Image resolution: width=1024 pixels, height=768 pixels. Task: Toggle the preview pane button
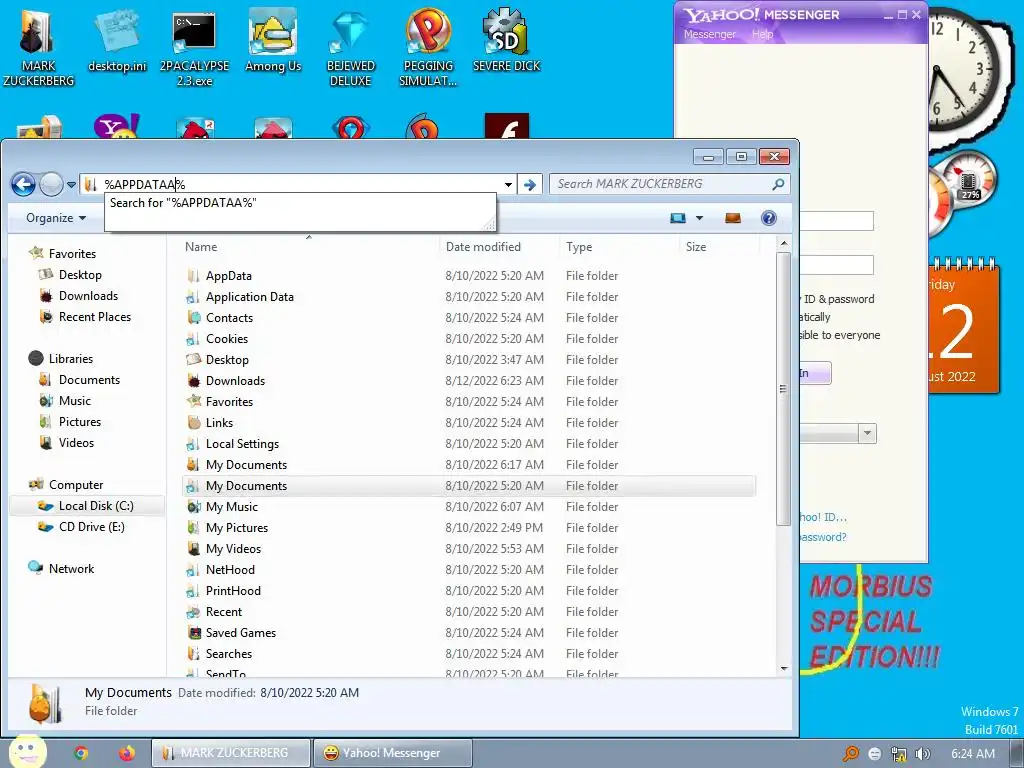pos(733,218)
